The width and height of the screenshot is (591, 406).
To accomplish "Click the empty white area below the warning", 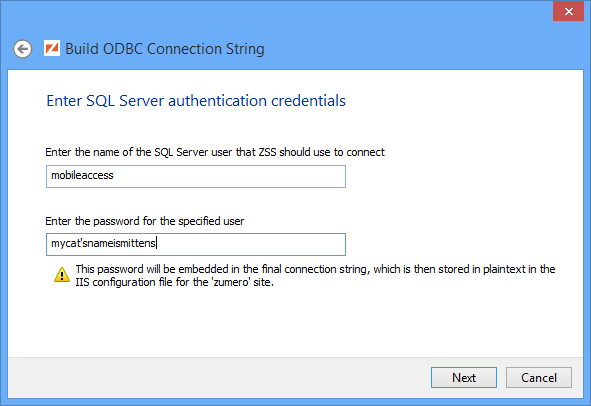I will (x=296, y=322).
